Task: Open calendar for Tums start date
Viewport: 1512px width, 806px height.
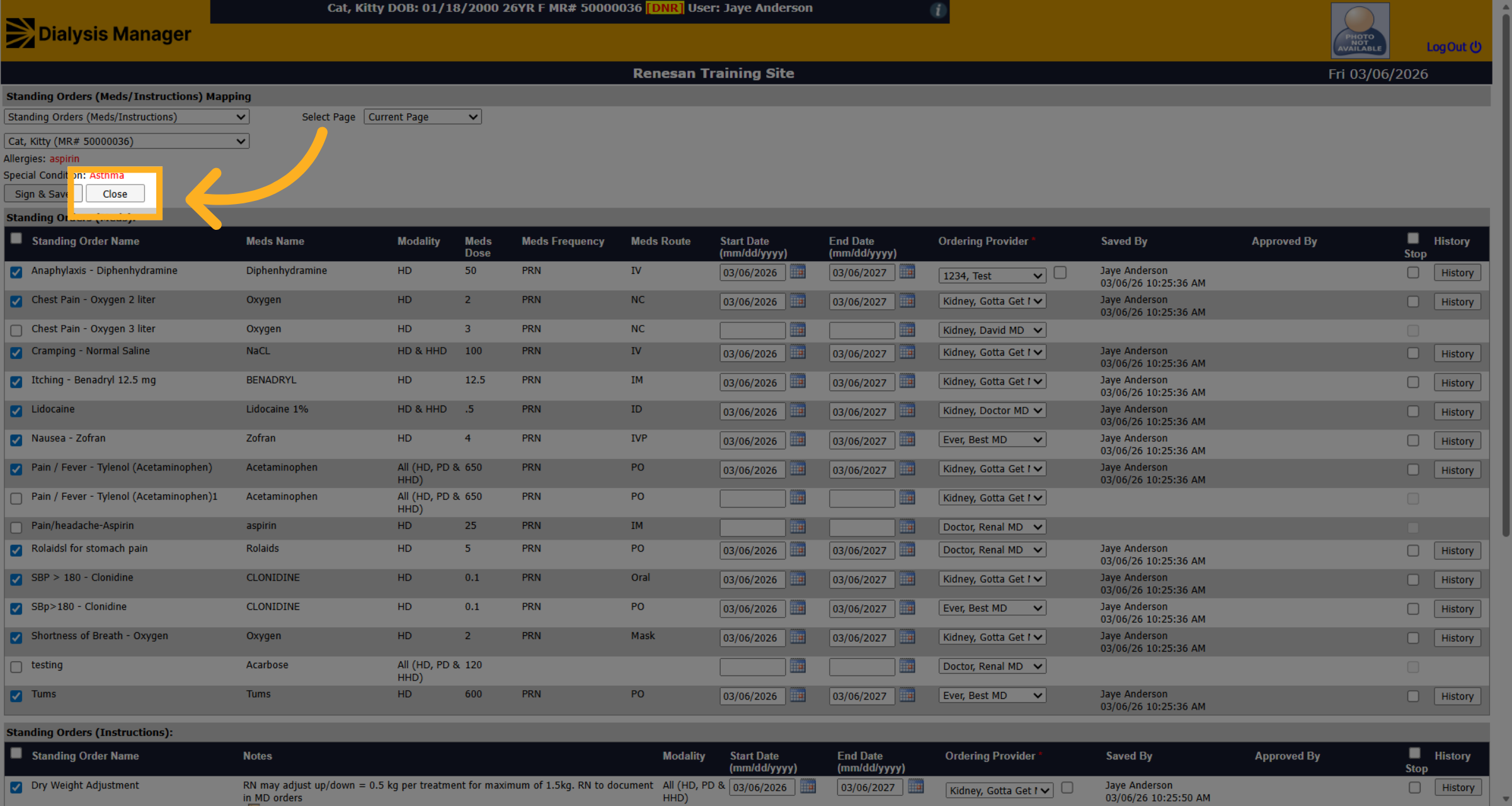Action: click(798, 695)
